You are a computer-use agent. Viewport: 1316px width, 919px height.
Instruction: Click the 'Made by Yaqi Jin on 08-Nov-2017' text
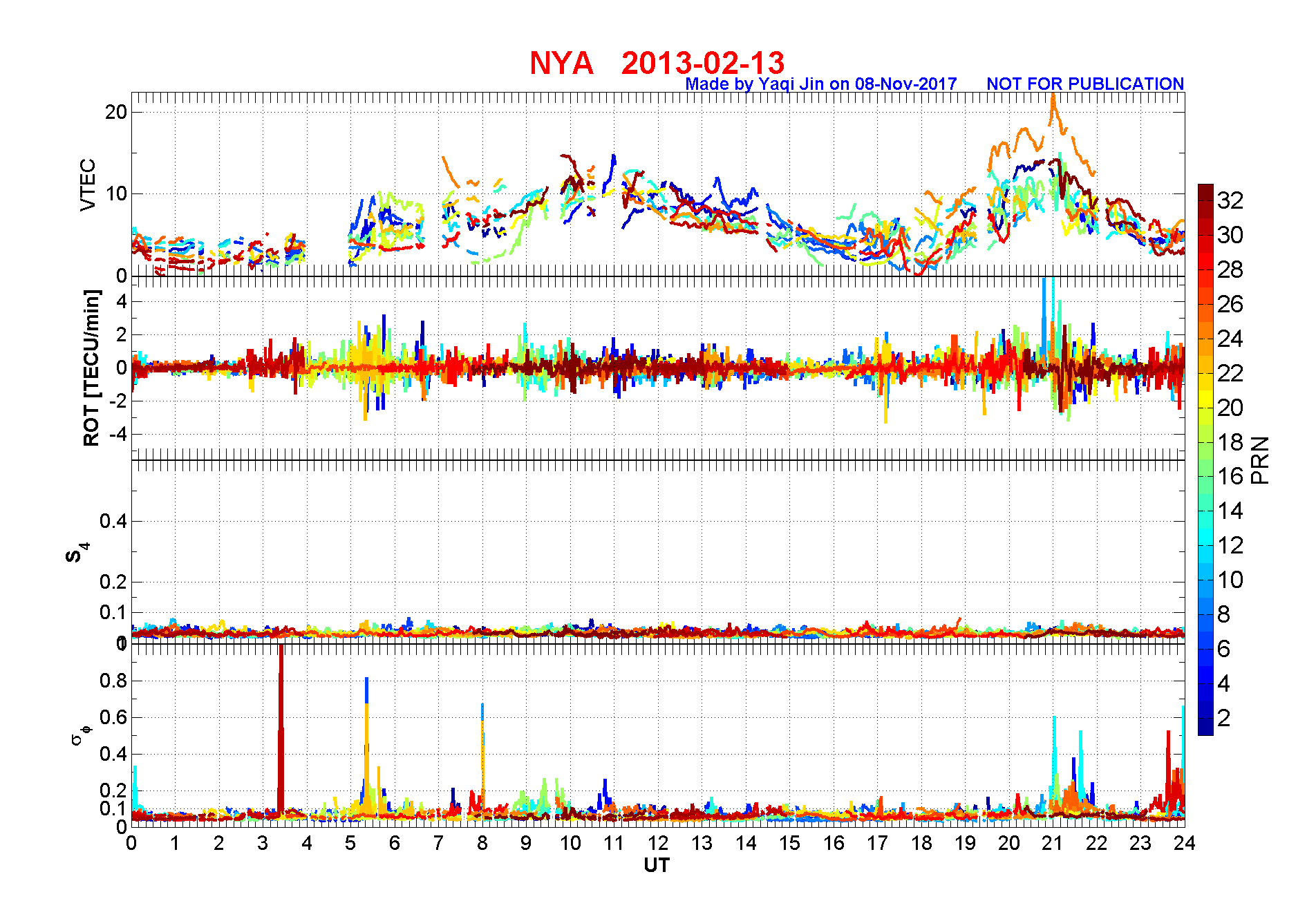pos(821,84)
